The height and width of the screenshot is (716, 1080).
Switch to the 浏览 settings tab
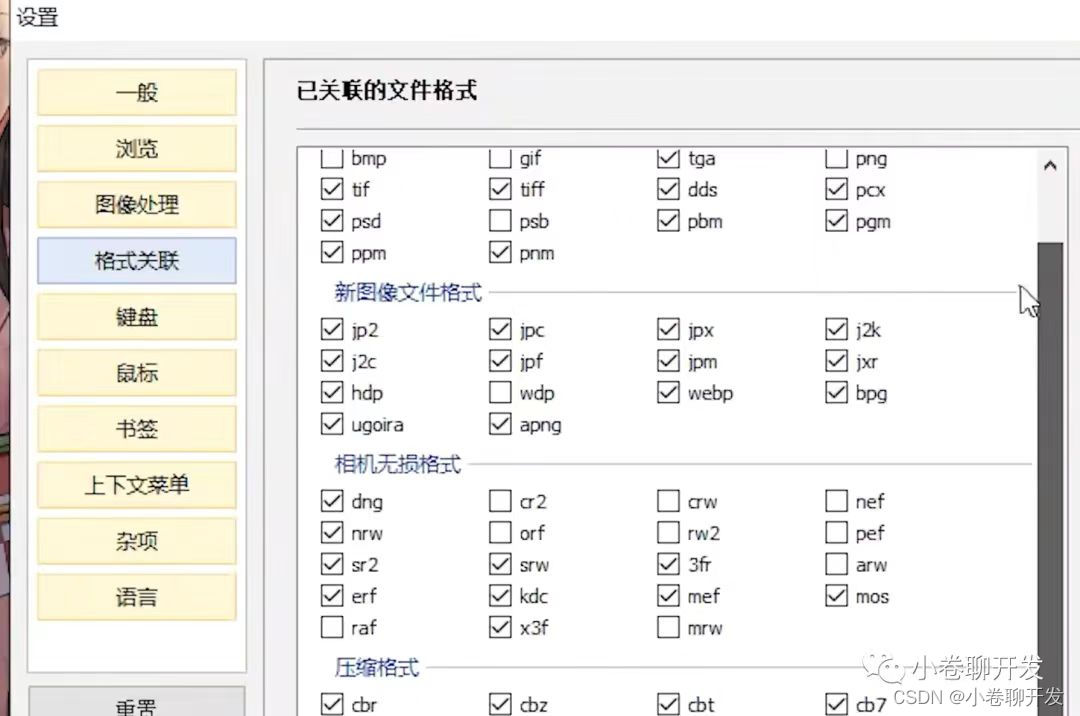point(136,148)
